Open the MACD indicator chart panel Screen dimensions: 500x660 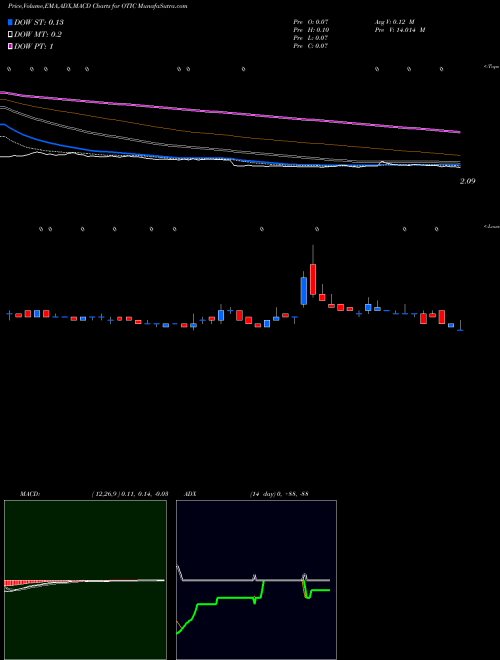85,580
